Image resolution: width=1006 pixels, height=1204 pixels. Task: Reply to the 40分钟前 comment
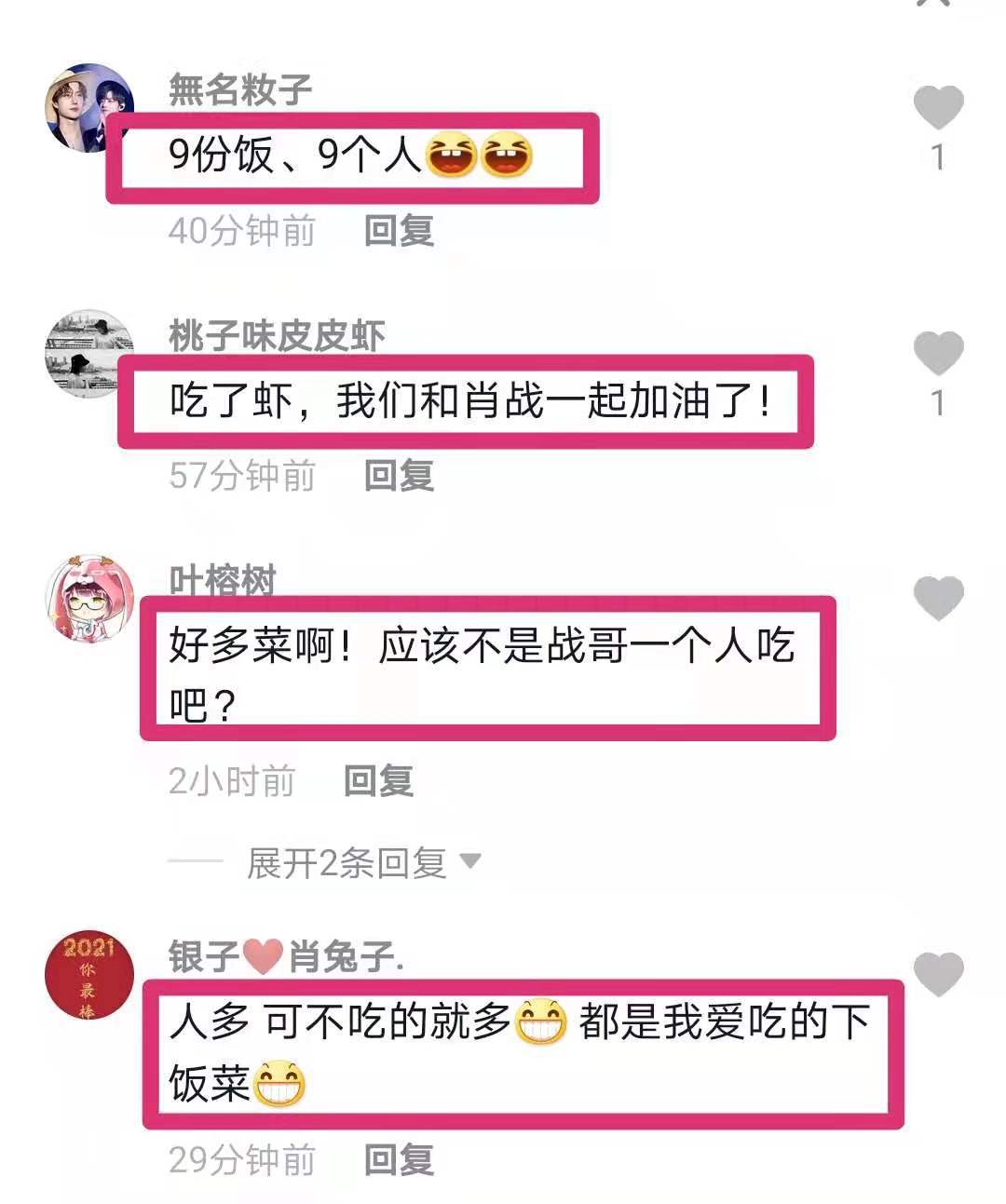click(x=399, y=230)
